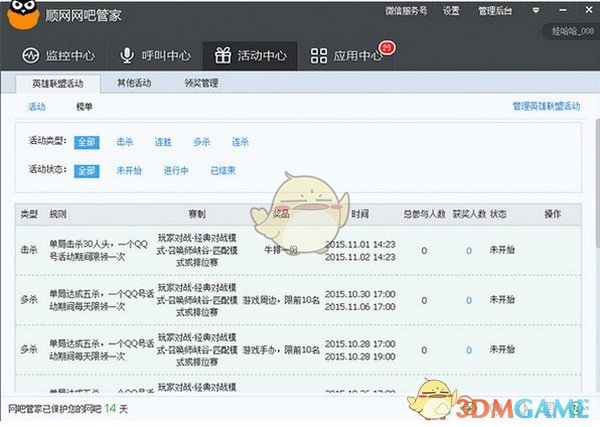This screenshot has width=600, height=427.
Task: Open 设置 in the title bar
Action: [x=451, y=11]
